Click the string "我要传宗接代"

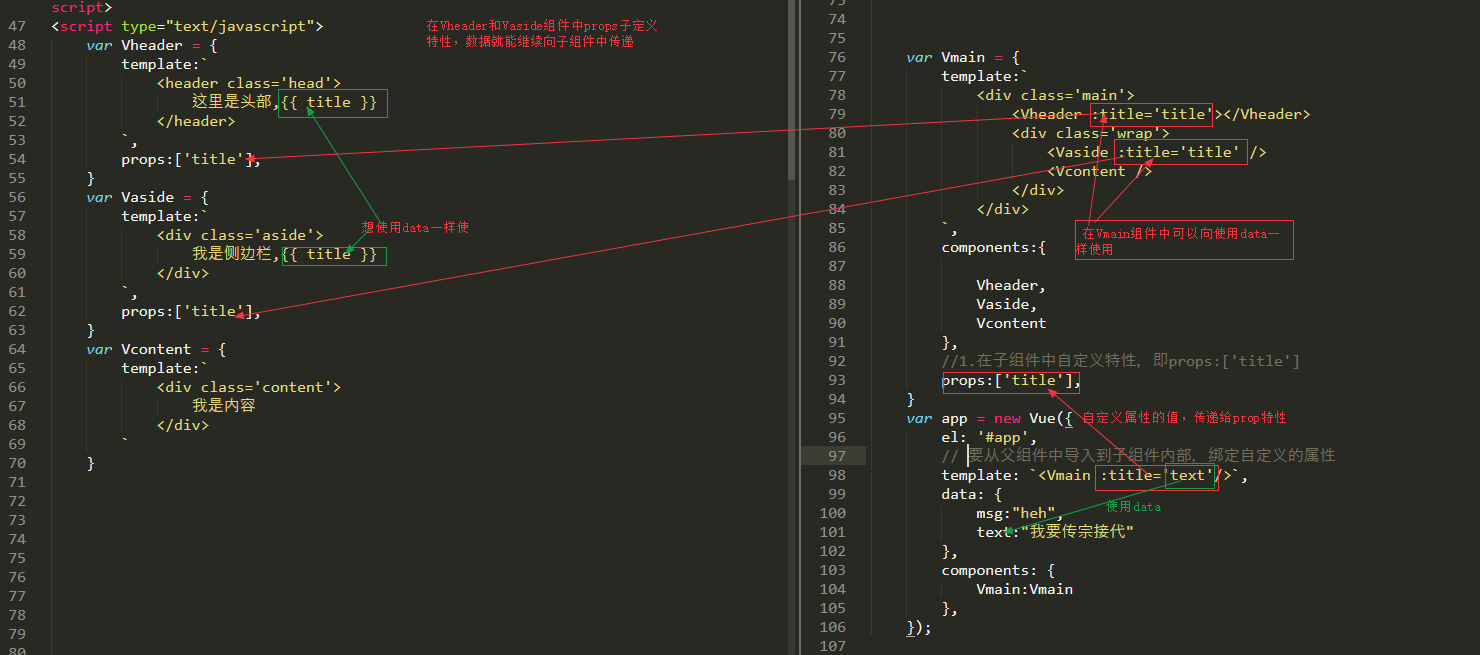point(1076,532)
